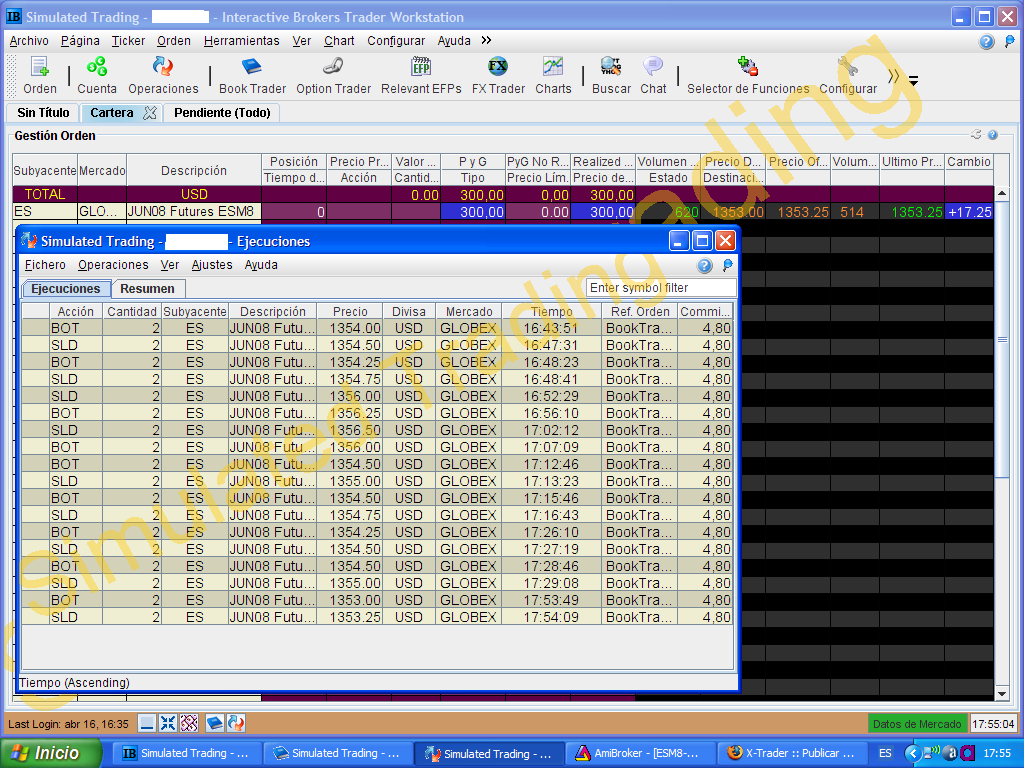This screenshot has width=1024, height=768.
Task: Click the Datos de Mercado status button
Action: (x=917, y=724)
